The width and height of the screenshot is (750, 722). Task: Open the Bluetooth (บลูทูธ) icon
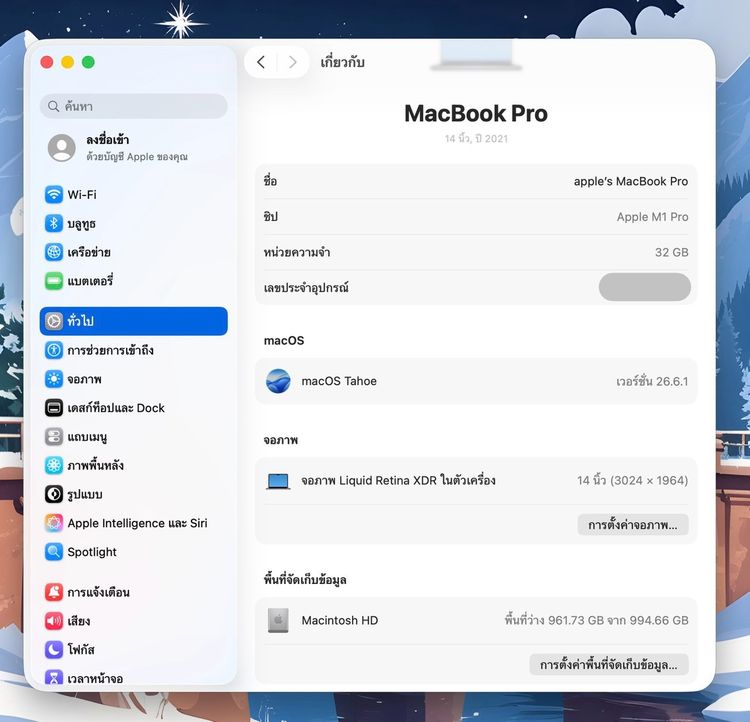point(54,223)
